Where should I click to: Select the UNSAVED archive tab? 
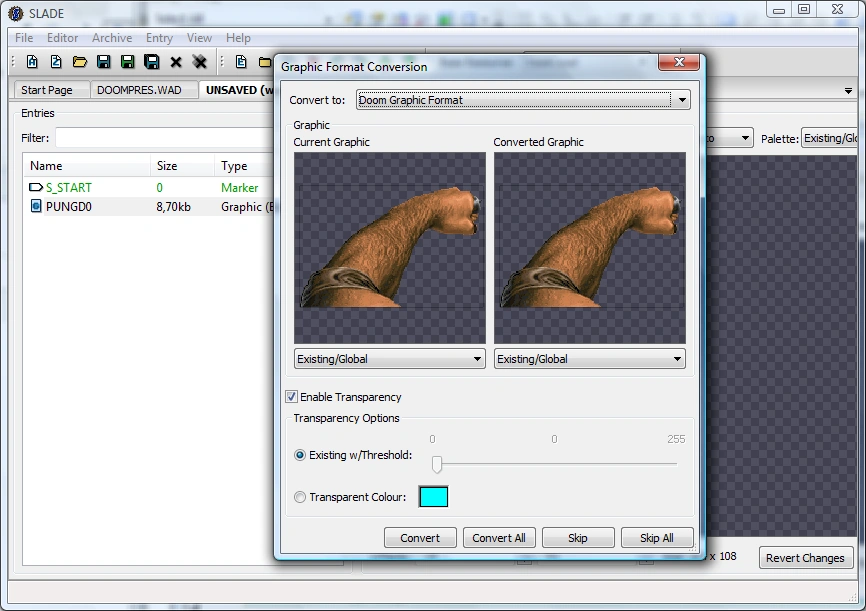click(237, 90)
